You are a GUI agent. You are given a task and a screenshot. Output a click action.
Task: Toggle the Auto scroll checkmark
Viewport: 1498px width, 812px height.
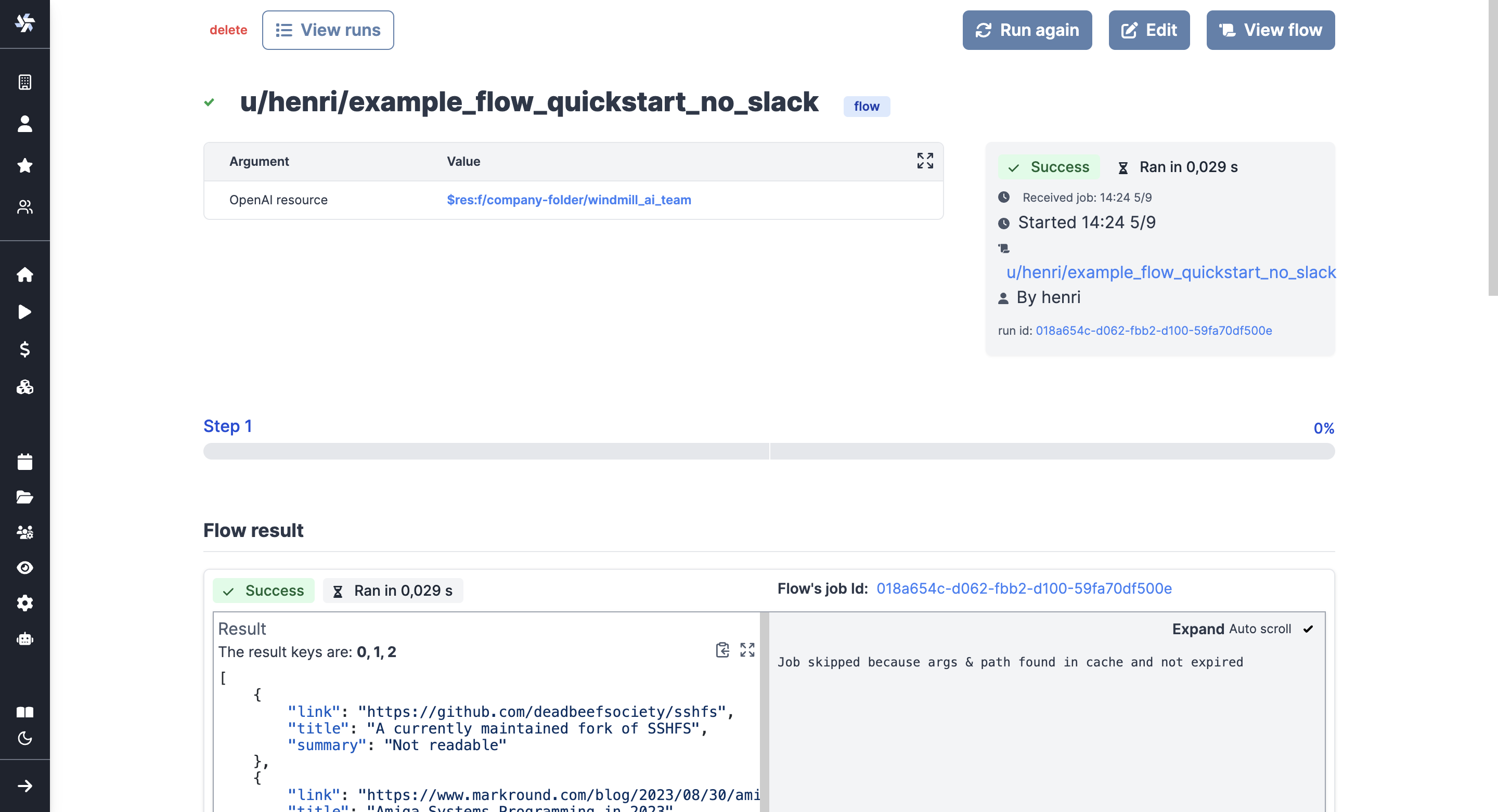[1308, 630]
